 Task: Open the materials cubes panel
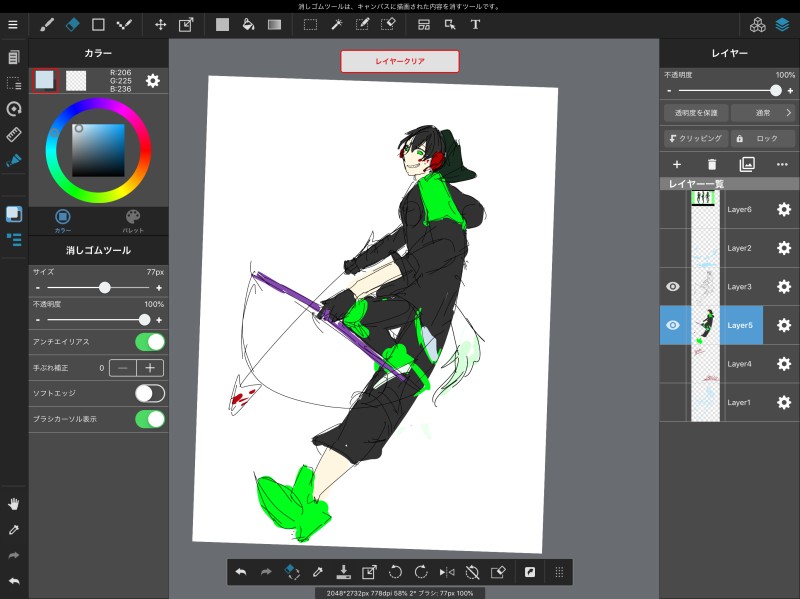[757, 24]
